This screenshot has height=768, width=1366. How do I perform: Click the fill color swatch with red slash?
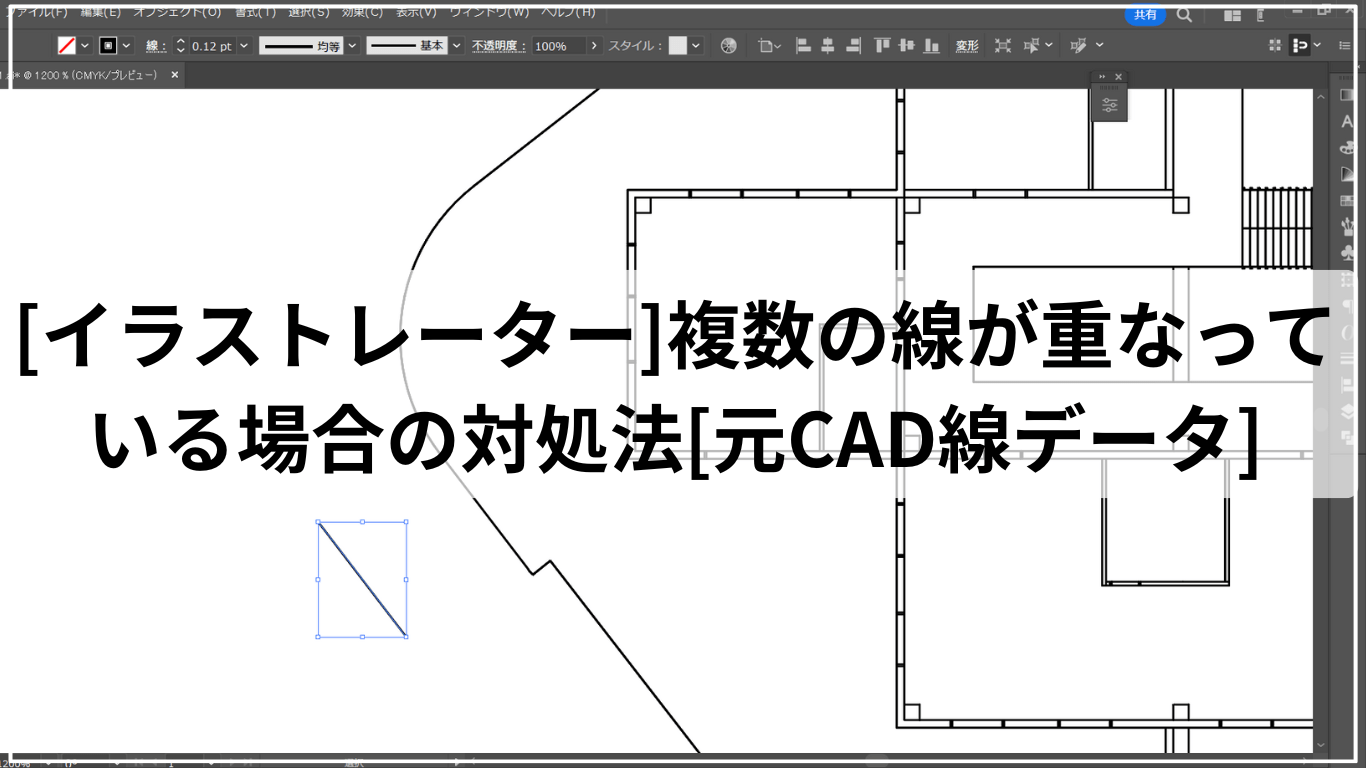click(x=67, y=46)
